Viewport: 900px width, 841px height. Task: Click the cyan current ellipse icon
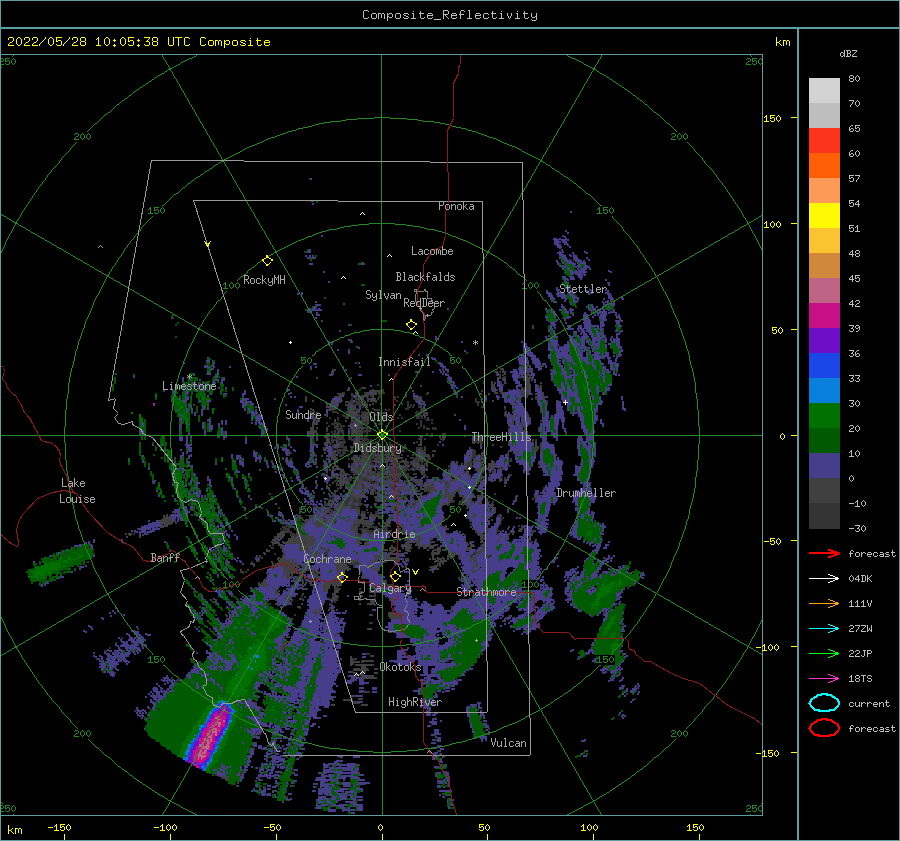(x=824, y=703)
